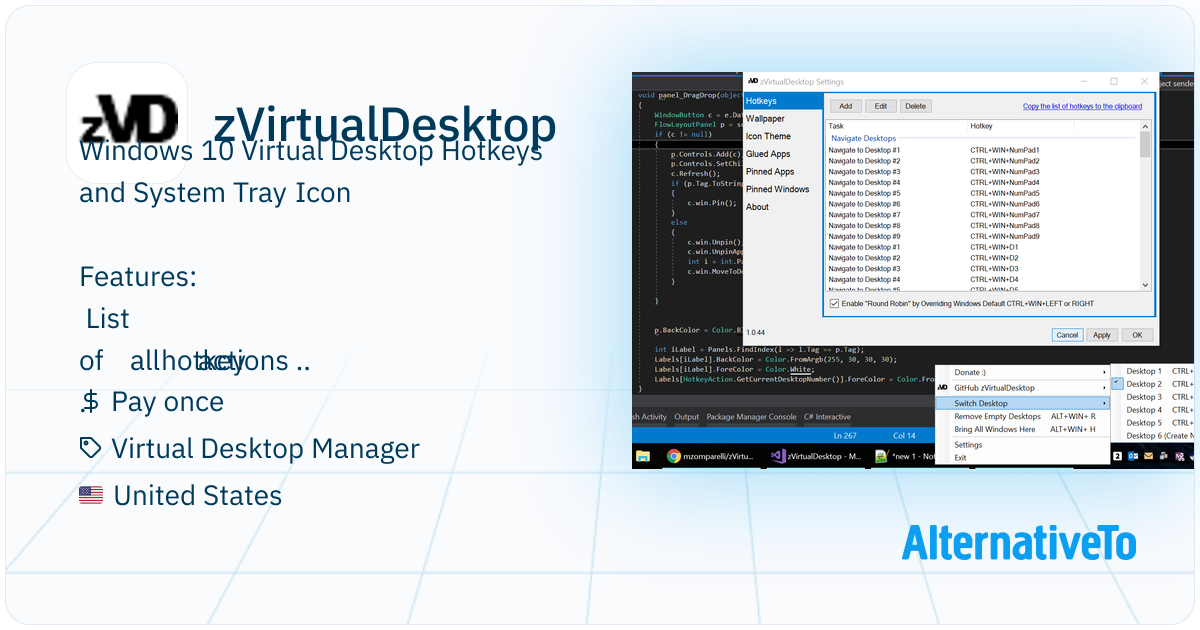Viewport: 1200px width, 630px height.
Task: Select the CTRL+WIN+NumPad5 hotkey row
Action: [983, 193]
